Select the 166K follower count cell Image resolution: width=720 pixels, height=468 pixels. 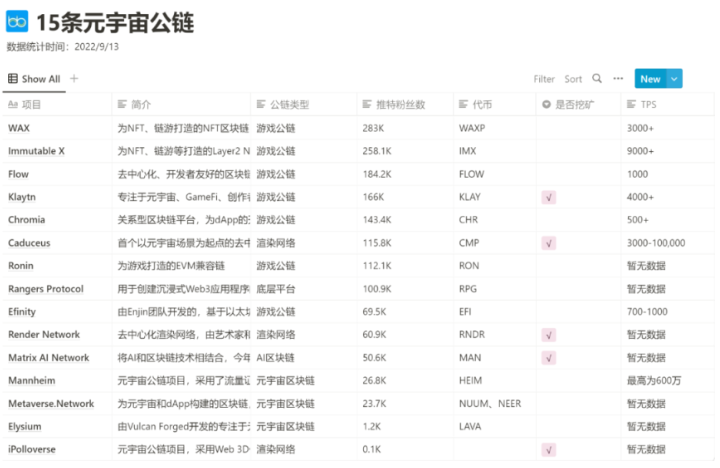tap(405, 197)
